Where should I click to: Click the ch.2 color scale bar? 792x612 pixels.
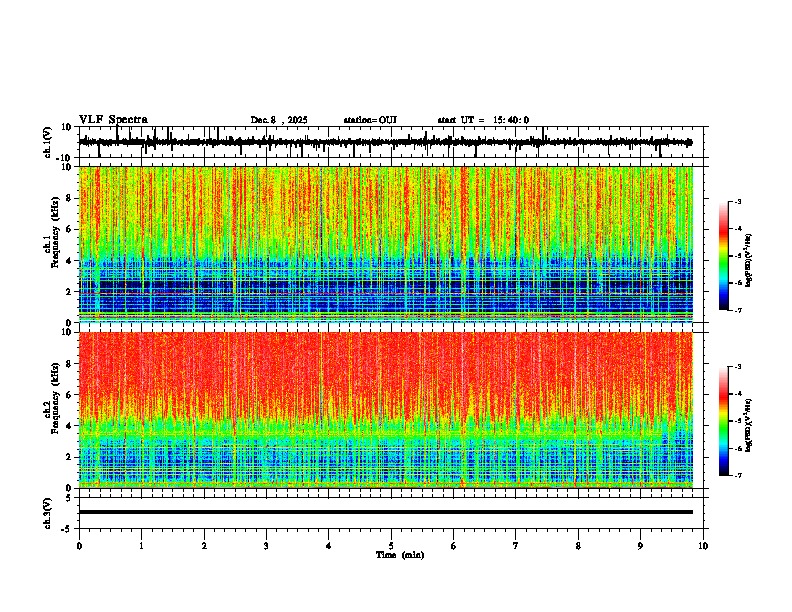[x=724, y=421]
